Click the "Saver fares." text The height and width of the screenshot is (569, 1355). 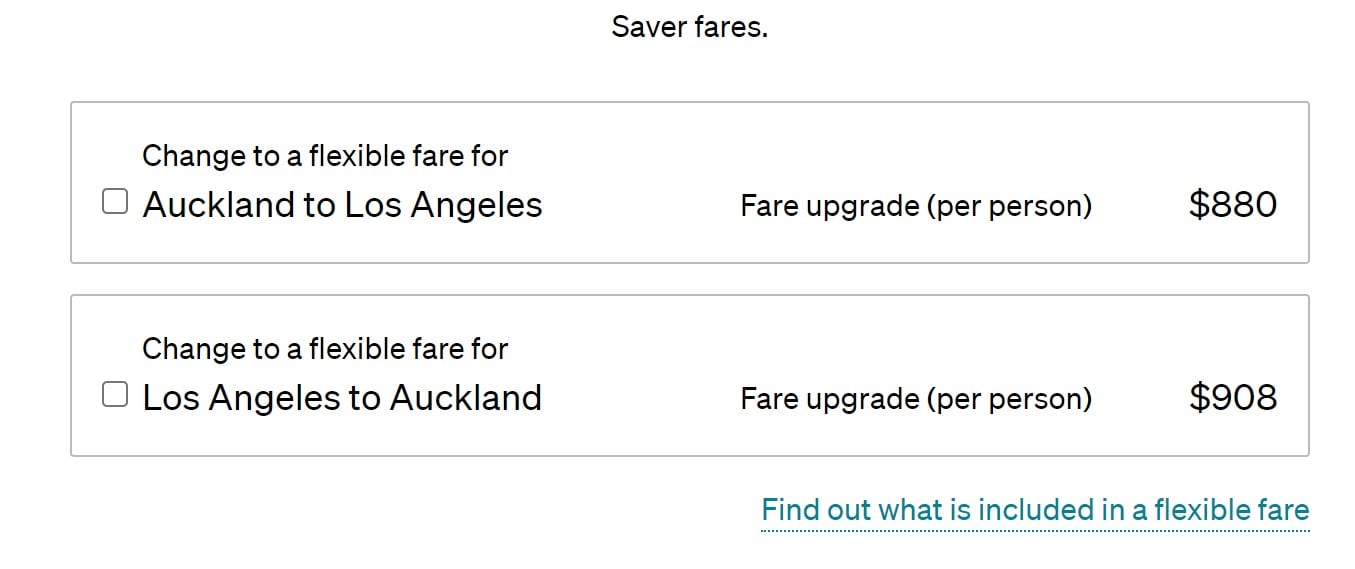(x=689, y=27)
